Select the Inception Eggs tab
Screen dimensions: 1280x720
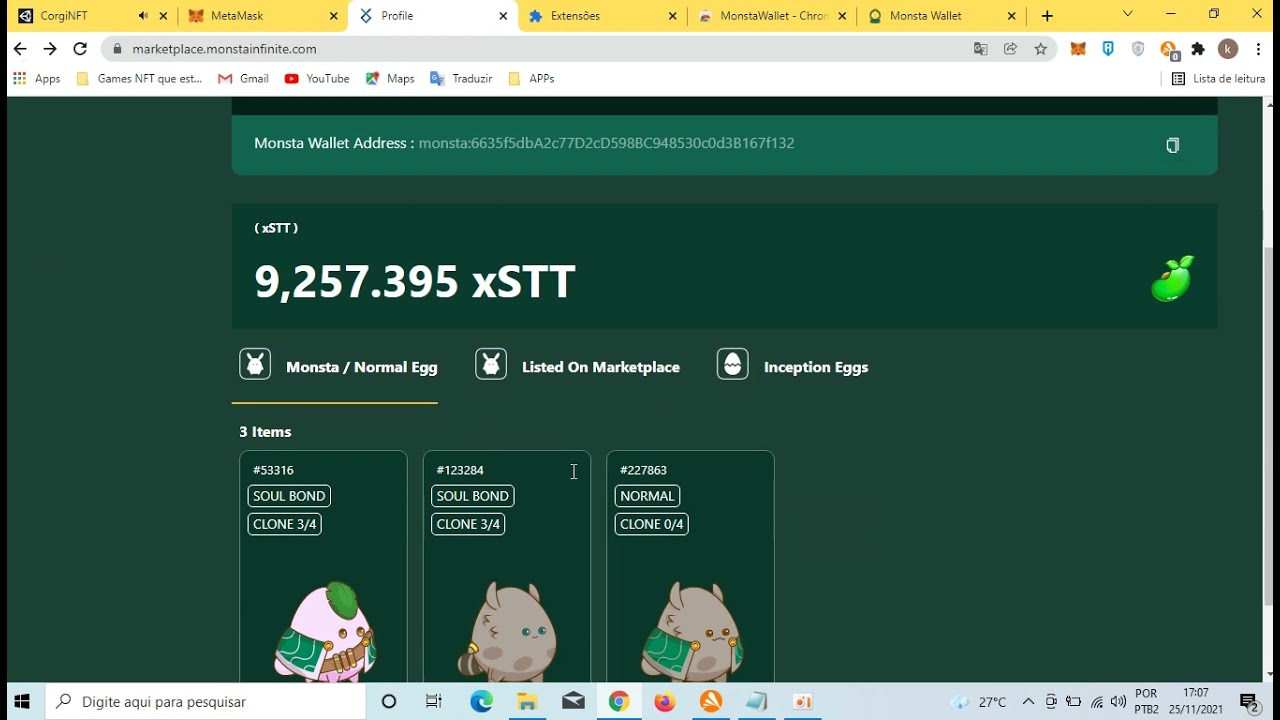pos(792,367)
